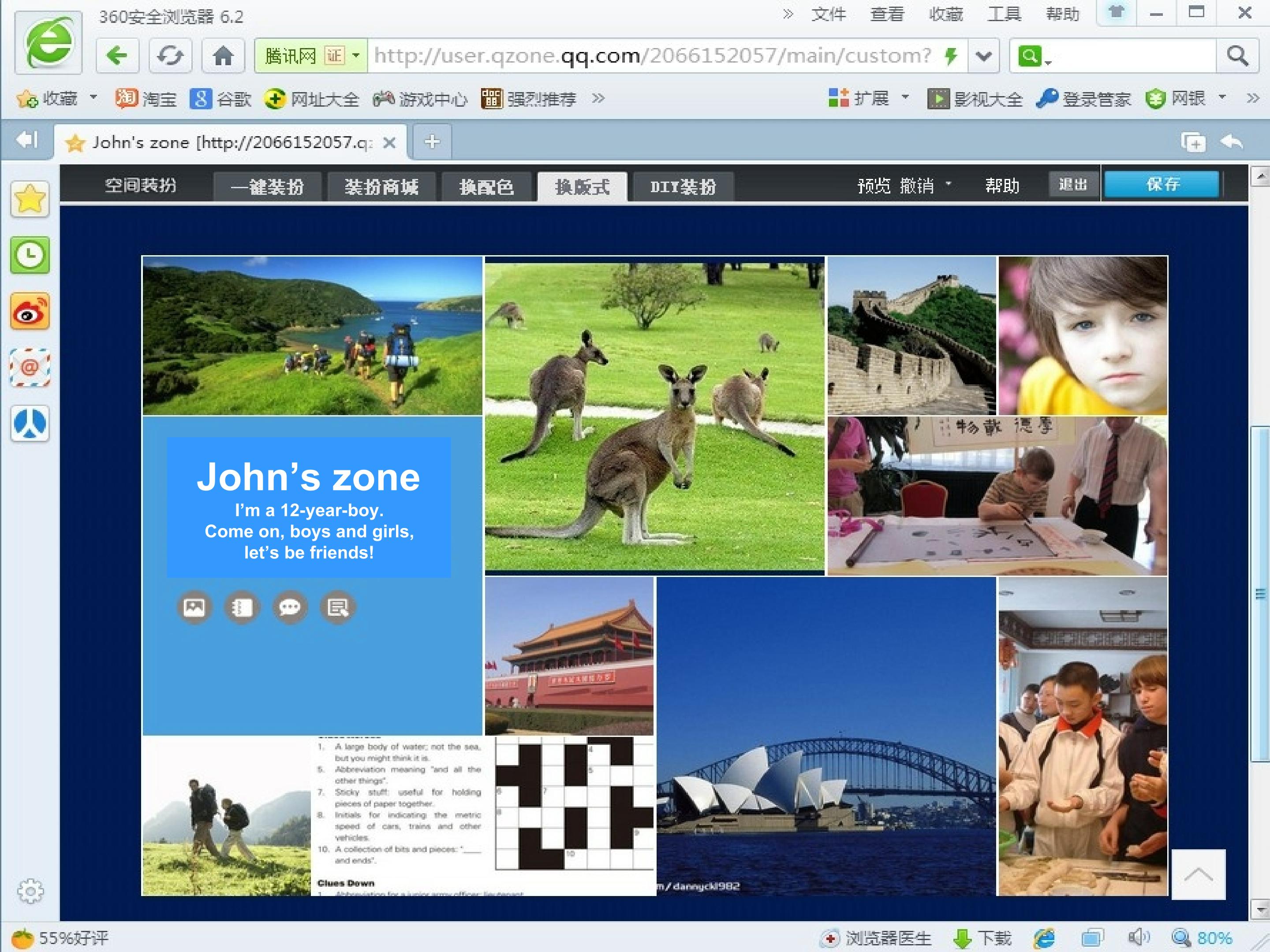Toggle the sidebar collapse button
The image size is (1270, 952).
tap(26, 140)
